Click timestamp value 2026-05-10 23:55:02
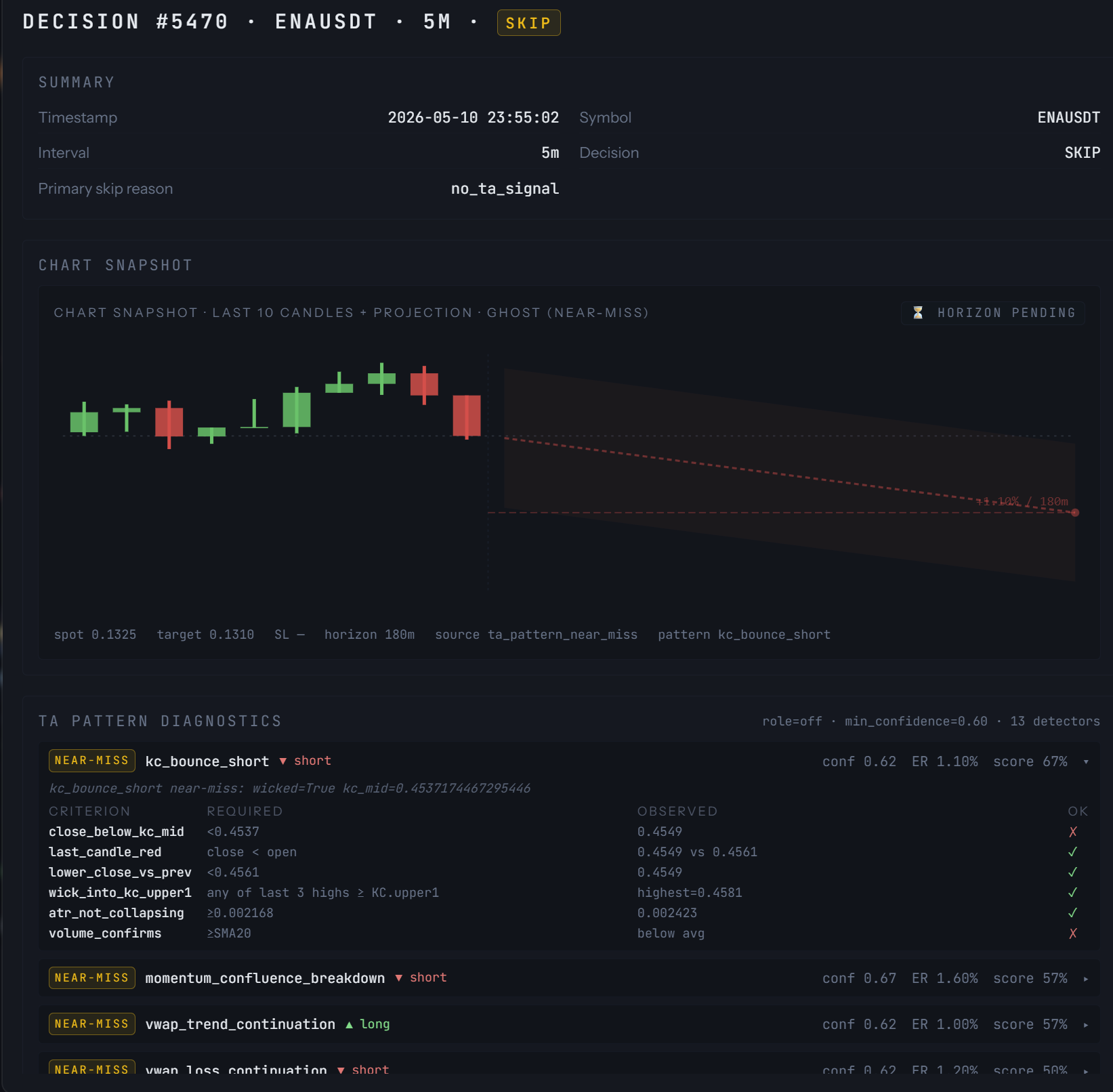This screenshot has width=1113, height=1092. [474, 117]
